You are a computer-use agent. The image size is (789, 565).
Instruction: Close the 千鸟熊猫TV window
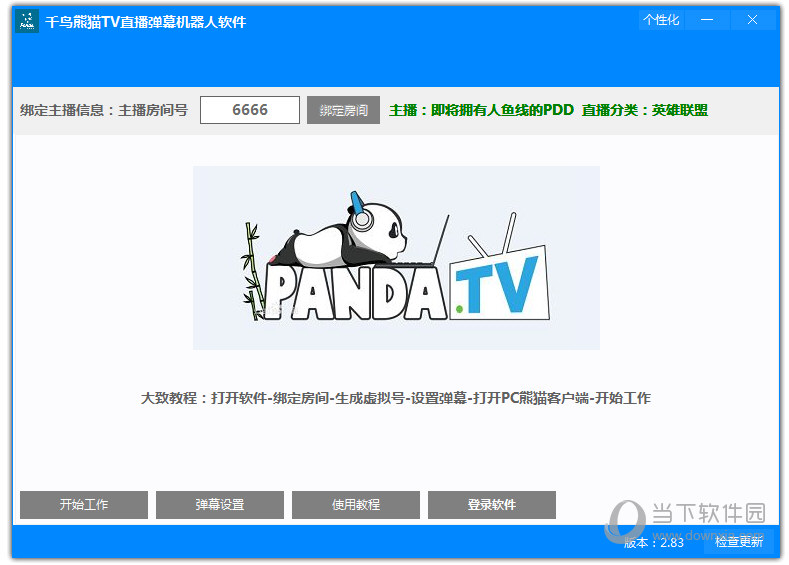coord(752,20)
